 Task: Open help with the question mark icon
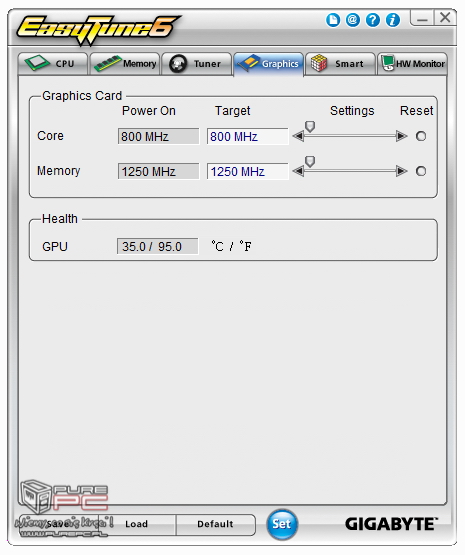[373, 20]
